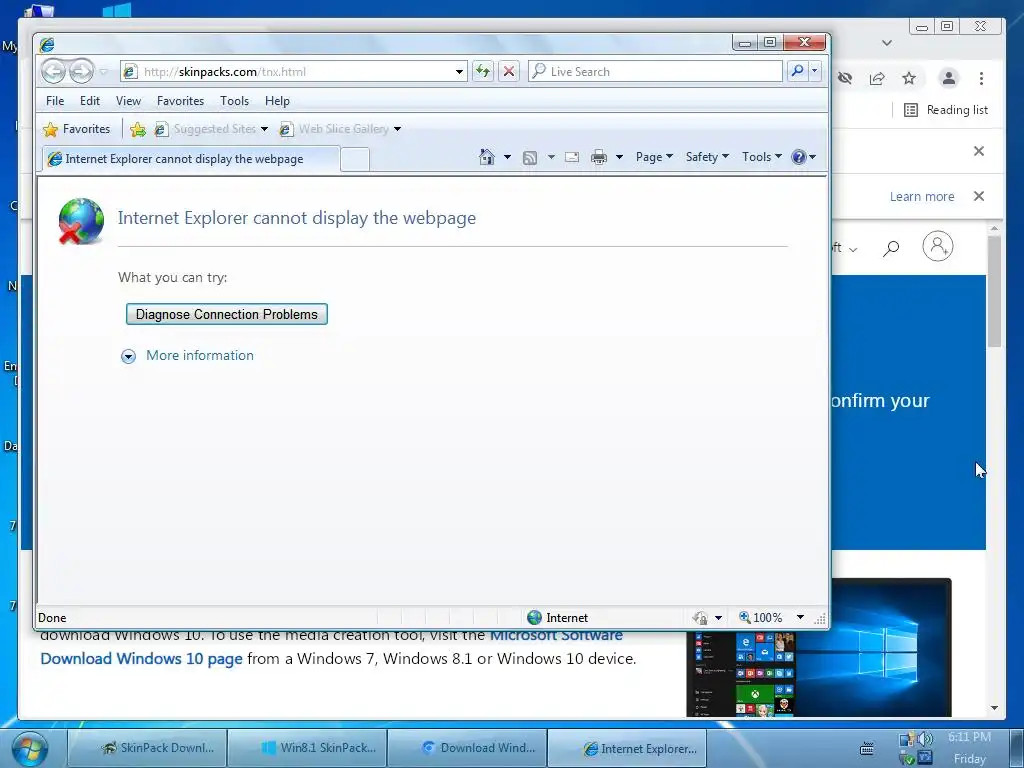Click Microsoft sign-in account icon
This screenshot has height=768, width=1024.
point(938,246)
